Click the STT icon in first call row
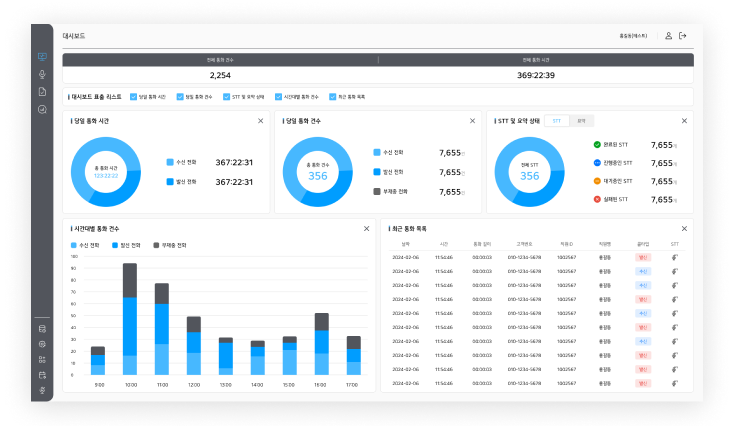This screenshot has width=734, height=426. pyautogui.click(x=675, y=257)
